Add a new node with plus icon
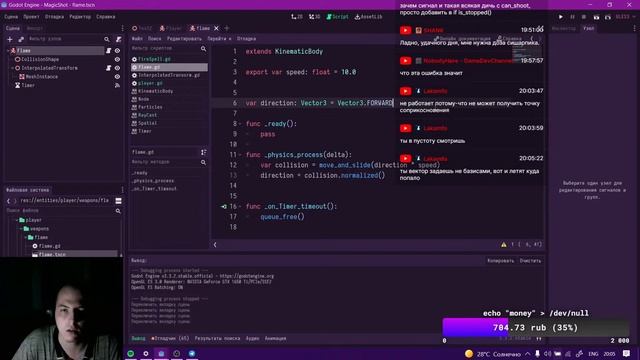 [10, 39]
